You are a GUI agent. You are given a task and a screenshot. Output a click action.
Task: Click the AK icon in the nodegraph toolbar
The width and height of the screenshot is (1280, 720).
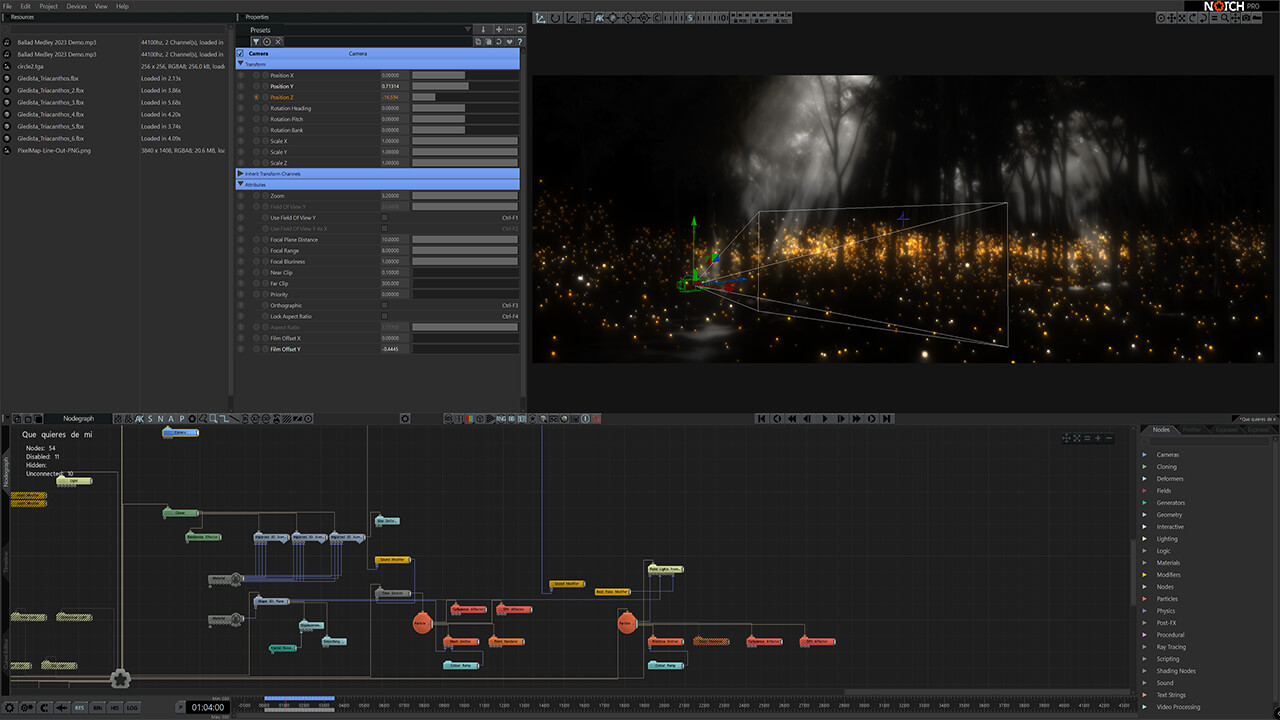(139, 419)
